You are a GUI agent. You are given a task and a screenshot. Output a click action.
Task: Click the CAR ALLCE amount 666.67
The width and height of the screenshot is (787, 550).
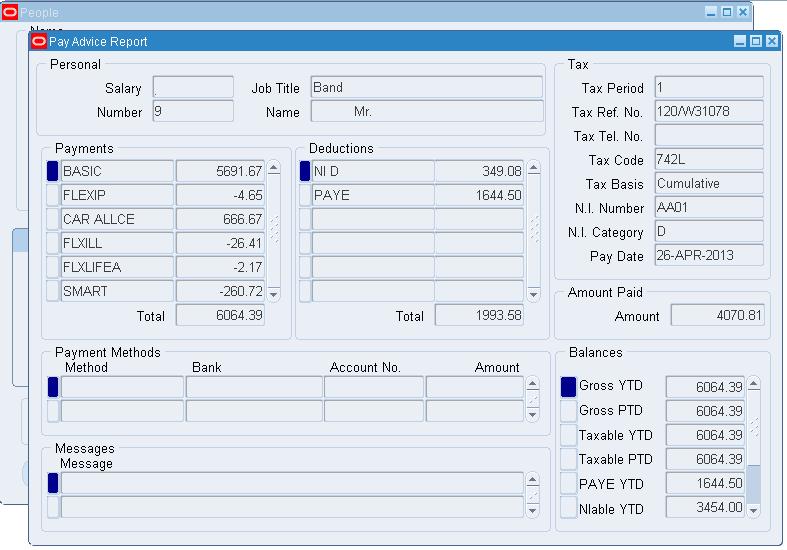pos(220,219)
